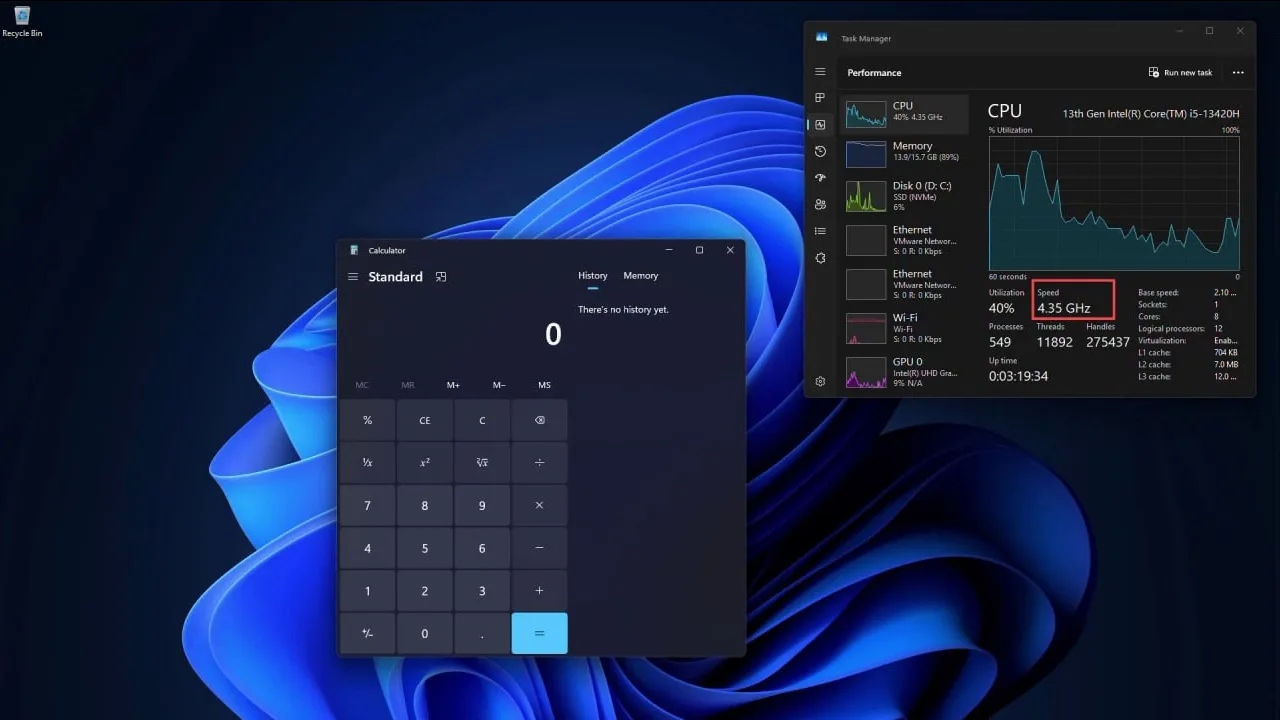
Task: Select CPU in Task Manager performance list
Action: 905,113
